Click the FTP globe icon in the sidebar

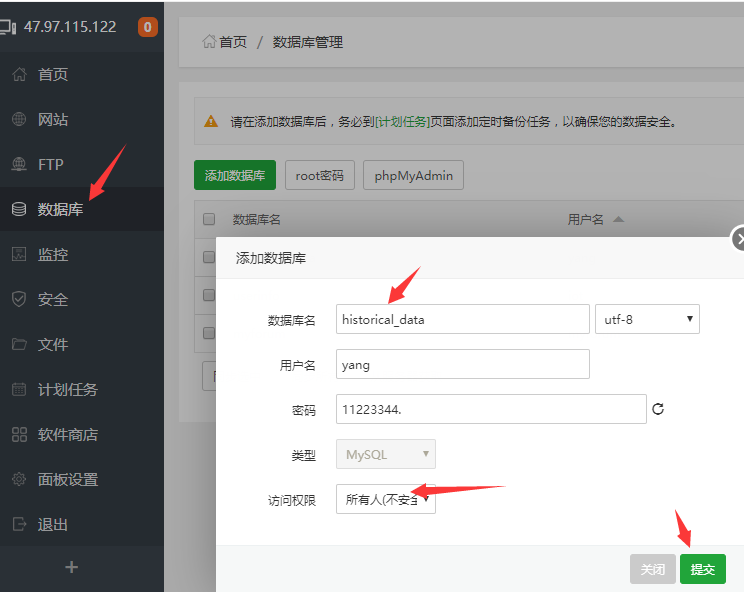[19, 164]
